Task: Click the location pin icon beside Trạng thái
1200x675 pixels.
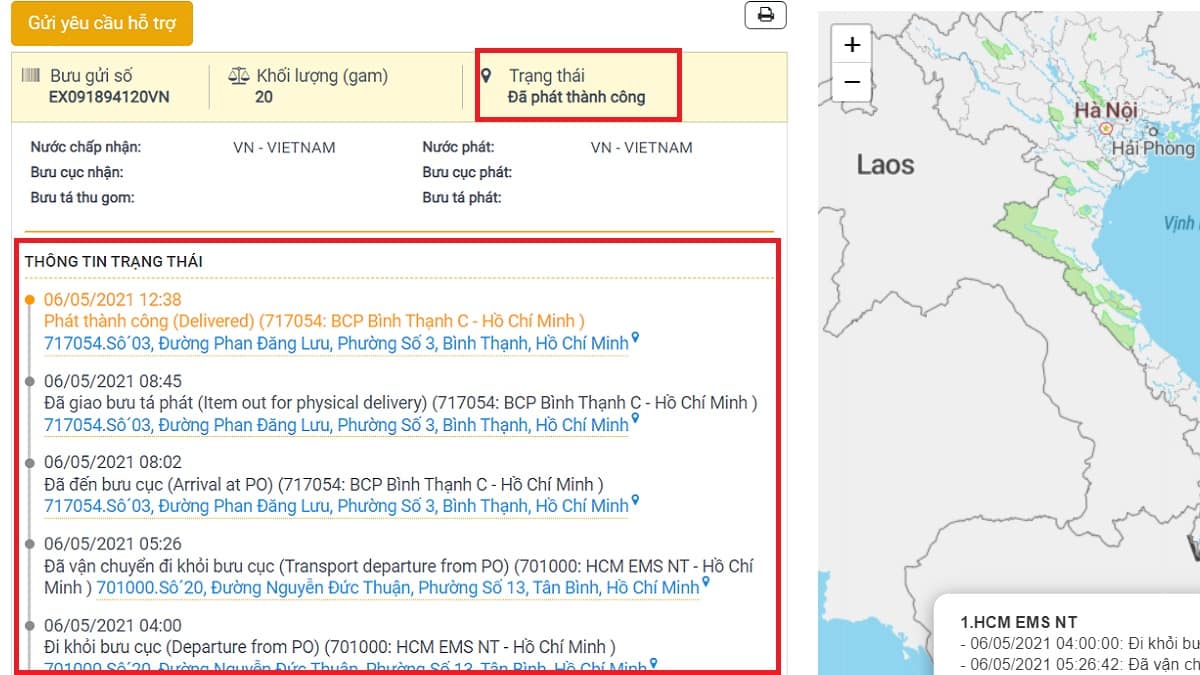Action: pos(487,75)
